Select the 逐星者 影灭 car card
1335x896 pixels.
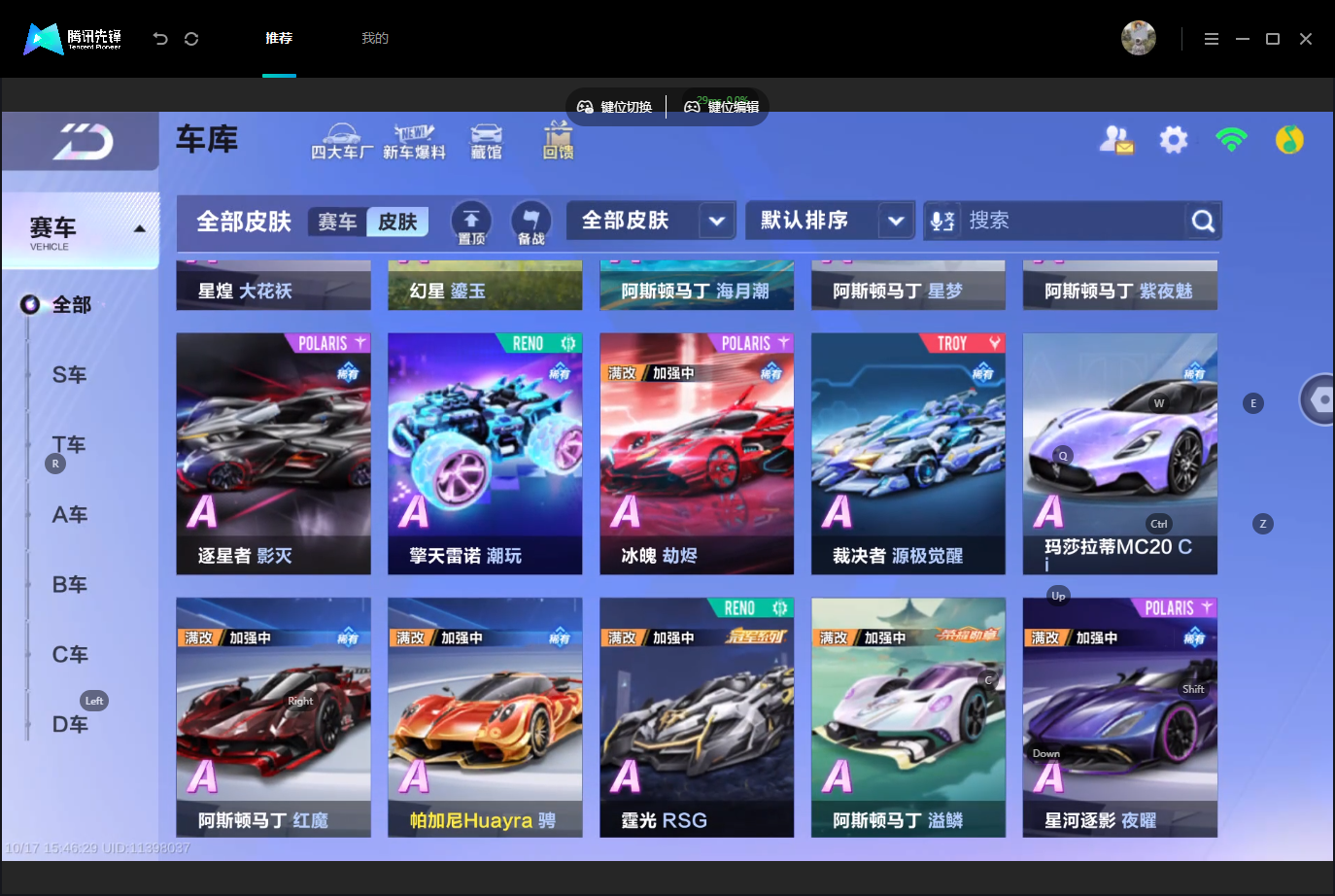(273, 454)
